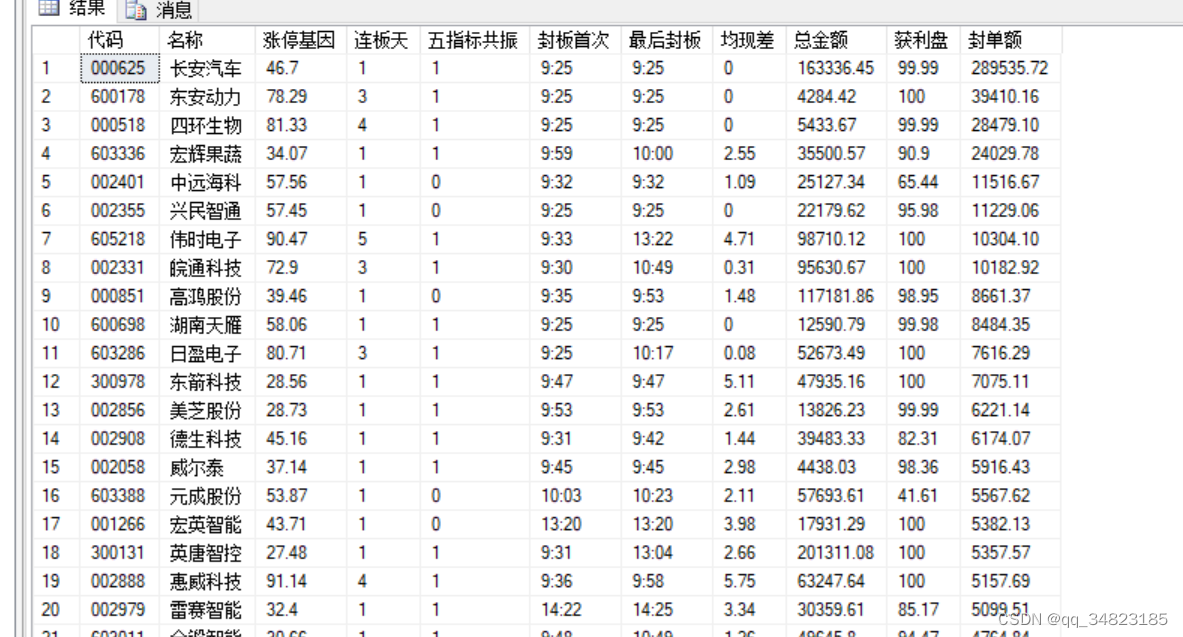Image resolution: width=1183 pixels, height=637 pixels.
Task: Click the name cell 惠威科技
Action: 207,582
